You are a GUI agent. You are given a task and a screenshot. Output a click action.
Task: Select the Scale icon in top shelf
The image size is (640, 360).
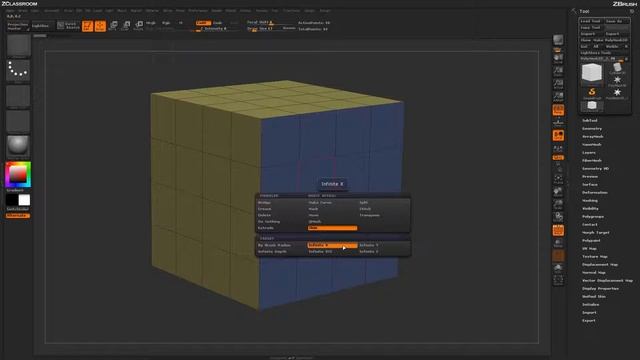click(x=126, y=26)
